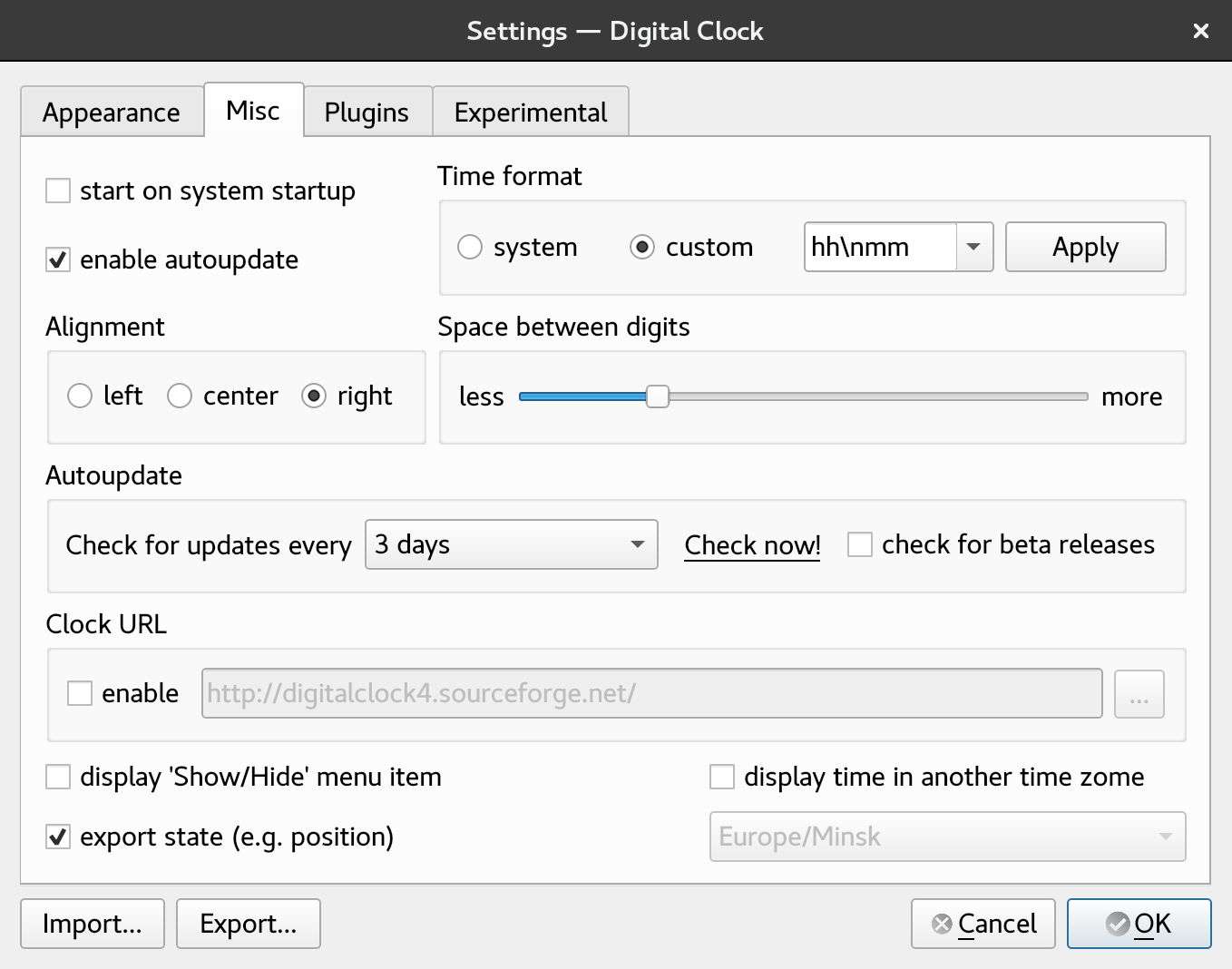
Task: Open the time format combo dropdown arrow
Action: 973,247
